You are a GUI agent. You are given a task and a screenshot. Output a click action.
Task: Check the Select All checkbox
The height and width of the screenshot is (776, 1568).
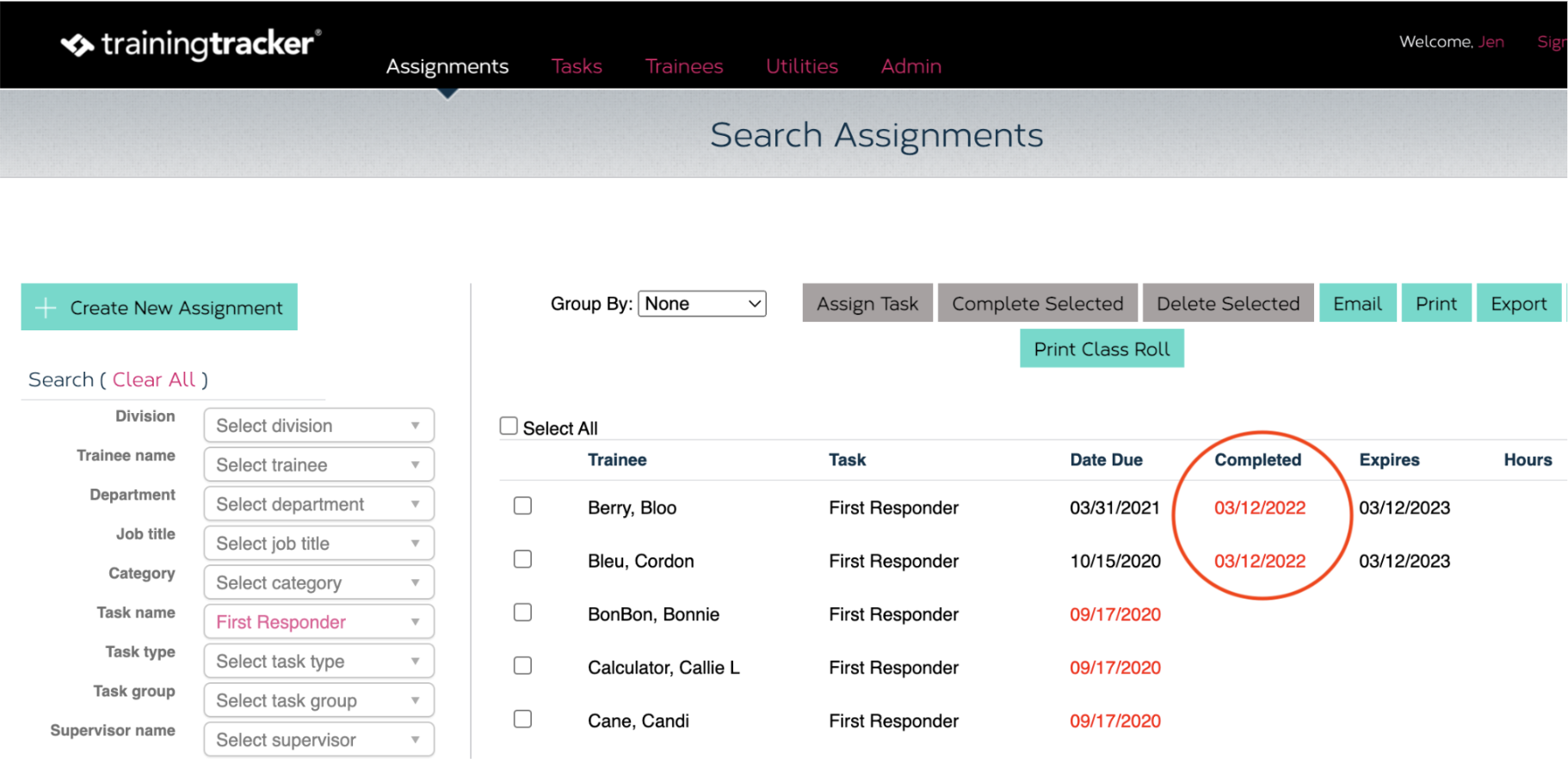pyautogui.click(x=509, y=426)
